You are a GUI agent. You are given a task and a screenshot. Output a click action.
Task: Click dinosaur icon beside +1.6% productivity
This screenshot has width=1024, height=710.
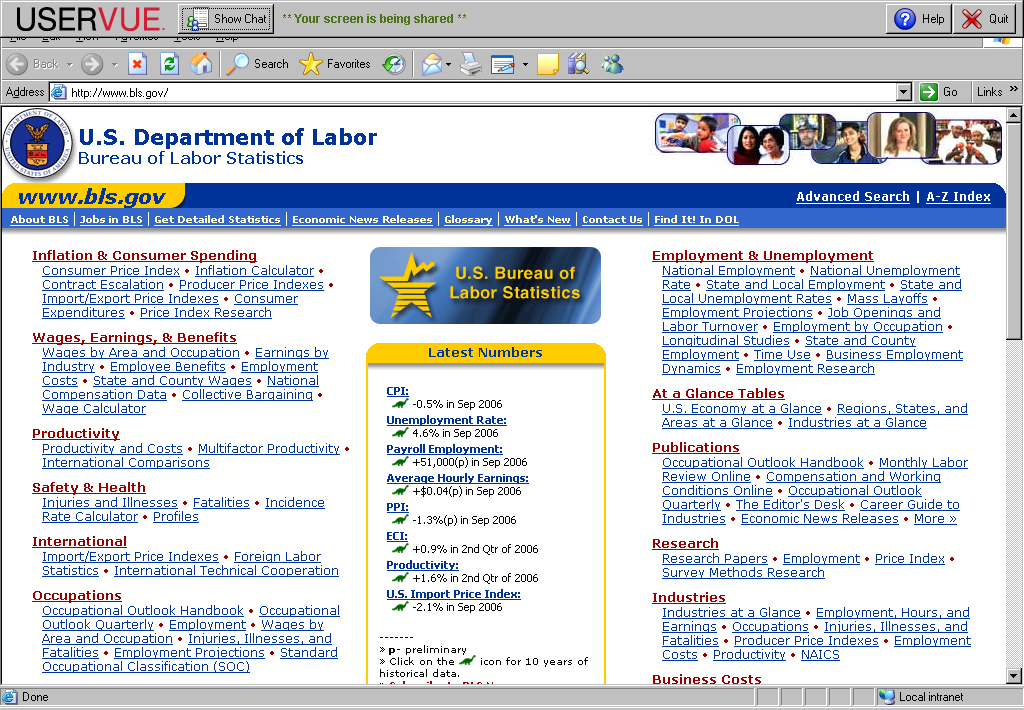pyautogui.click(x=400, y=577)
